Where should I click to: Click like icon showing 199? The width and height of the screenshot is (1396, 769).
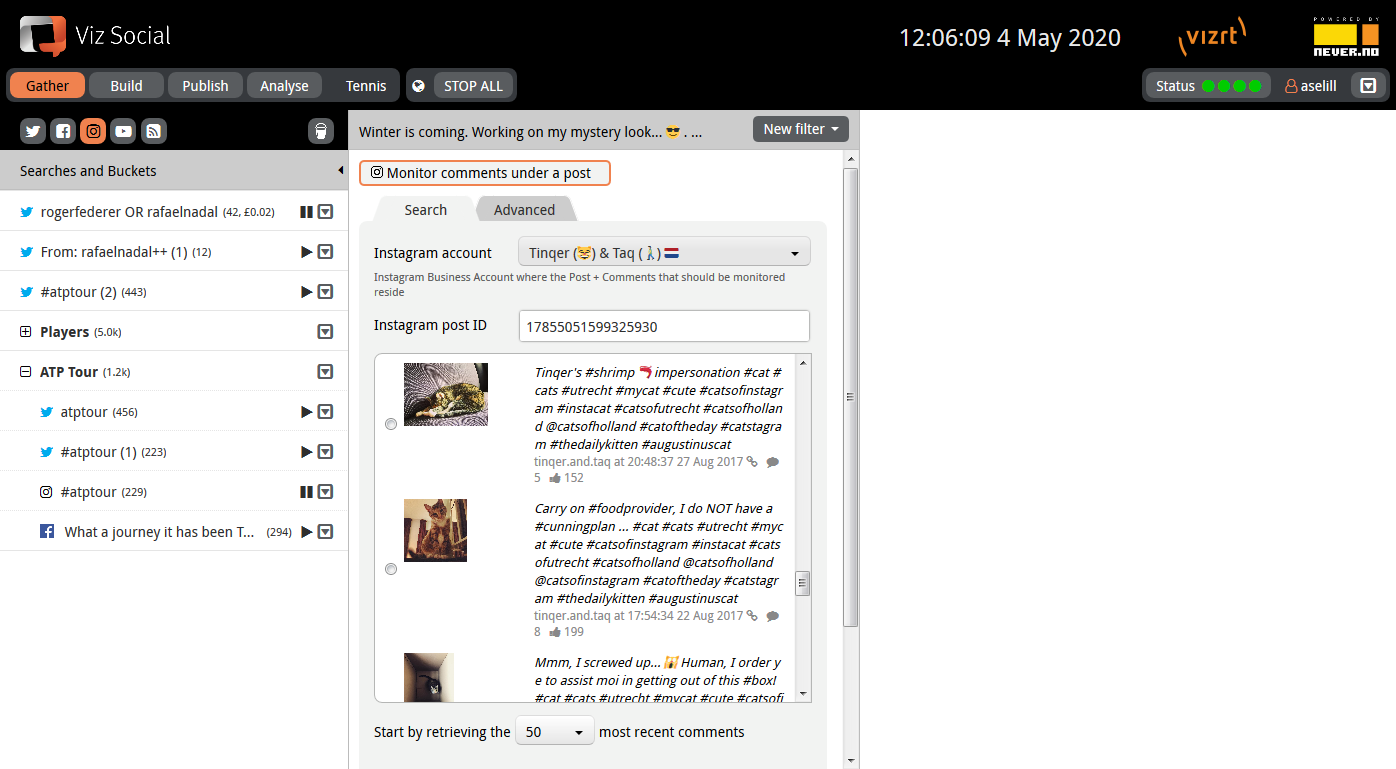click(555, 632)
